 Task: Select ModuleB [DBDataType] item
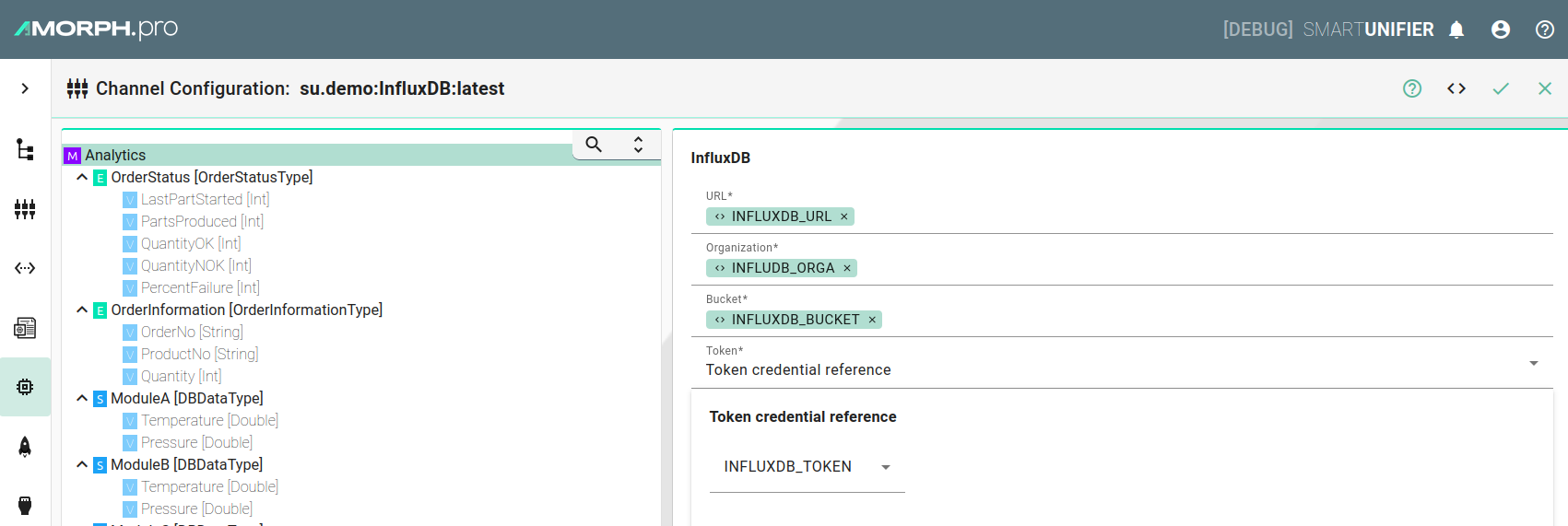(187, 464)
